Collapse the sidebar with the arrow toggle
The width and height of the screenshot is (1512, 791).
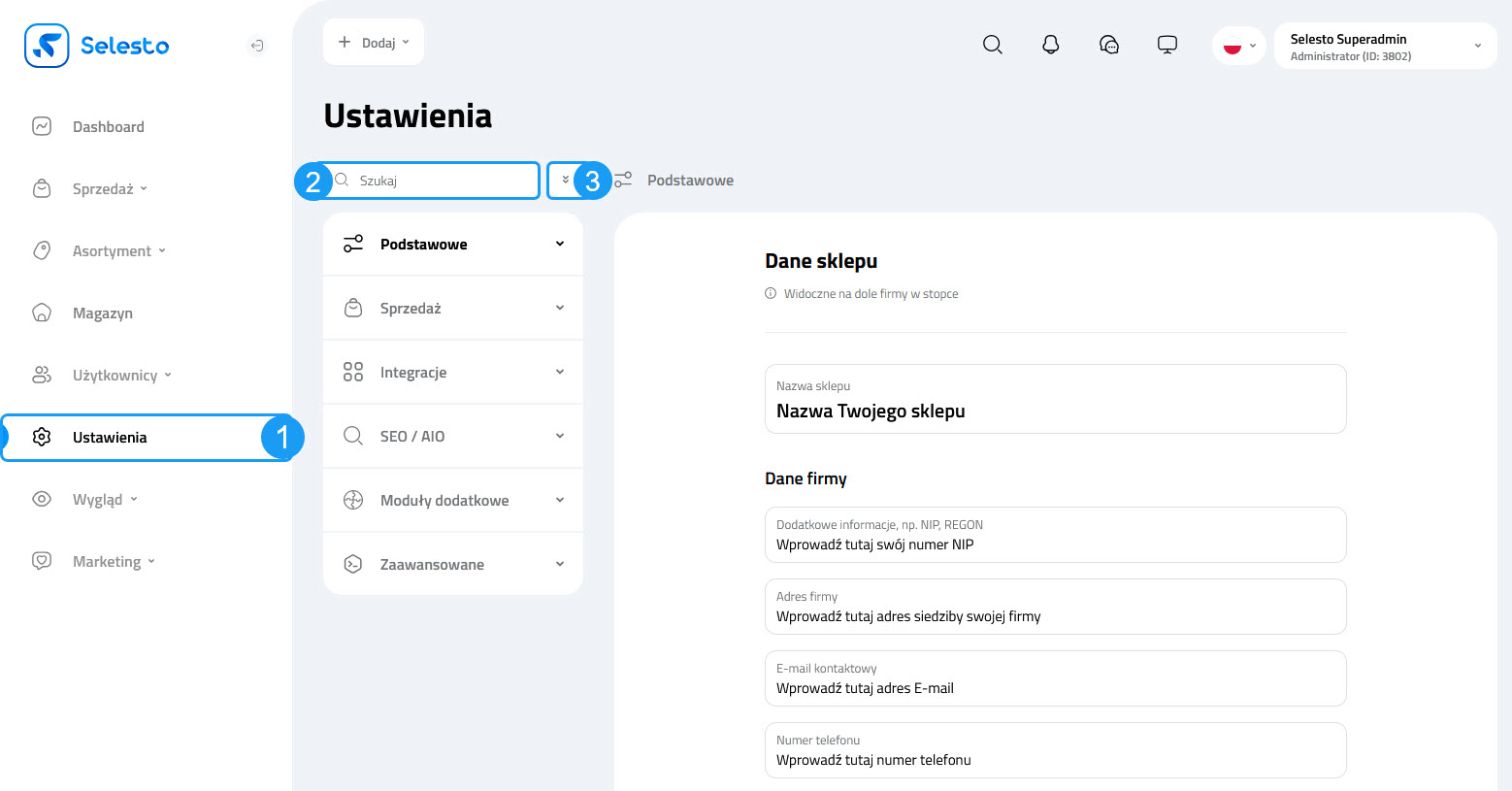click(256, 46)
